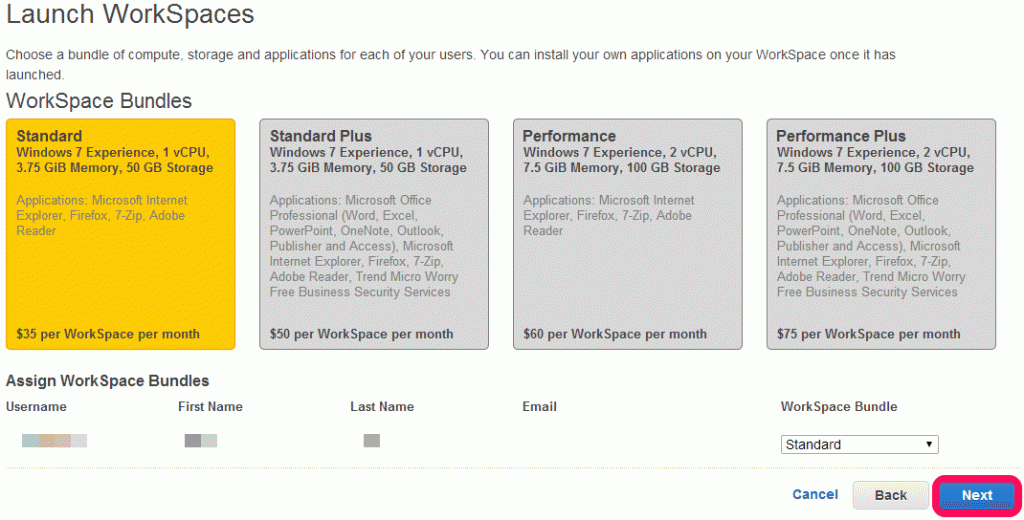Viewport: 1024px width, 520px height.
Task: Cancel the WorkSpaces launch
Action: coord(815,495)
